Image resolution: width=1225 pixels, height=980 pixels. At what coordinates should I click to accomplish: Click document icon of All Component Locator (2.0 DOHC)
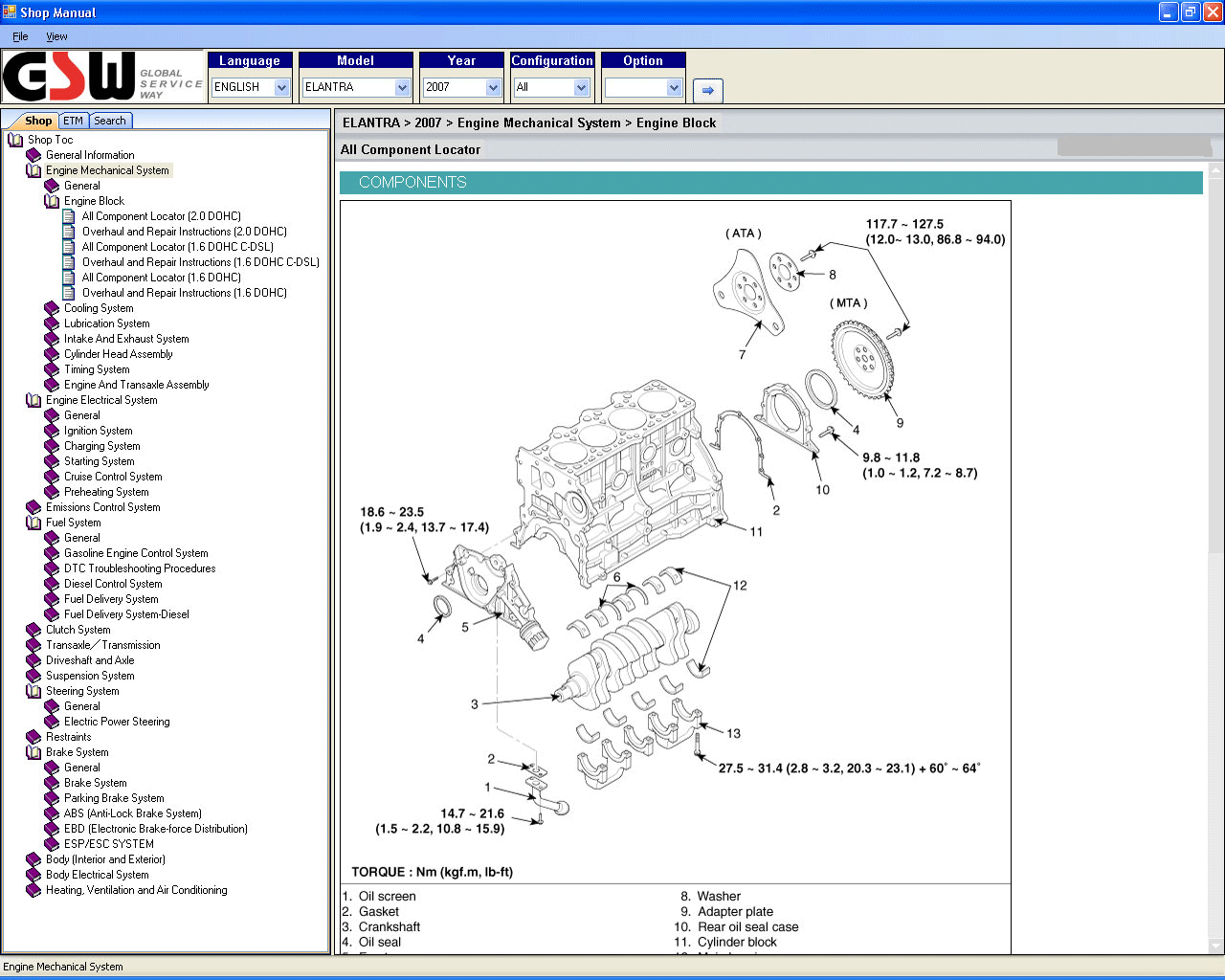tap(69, 216)
